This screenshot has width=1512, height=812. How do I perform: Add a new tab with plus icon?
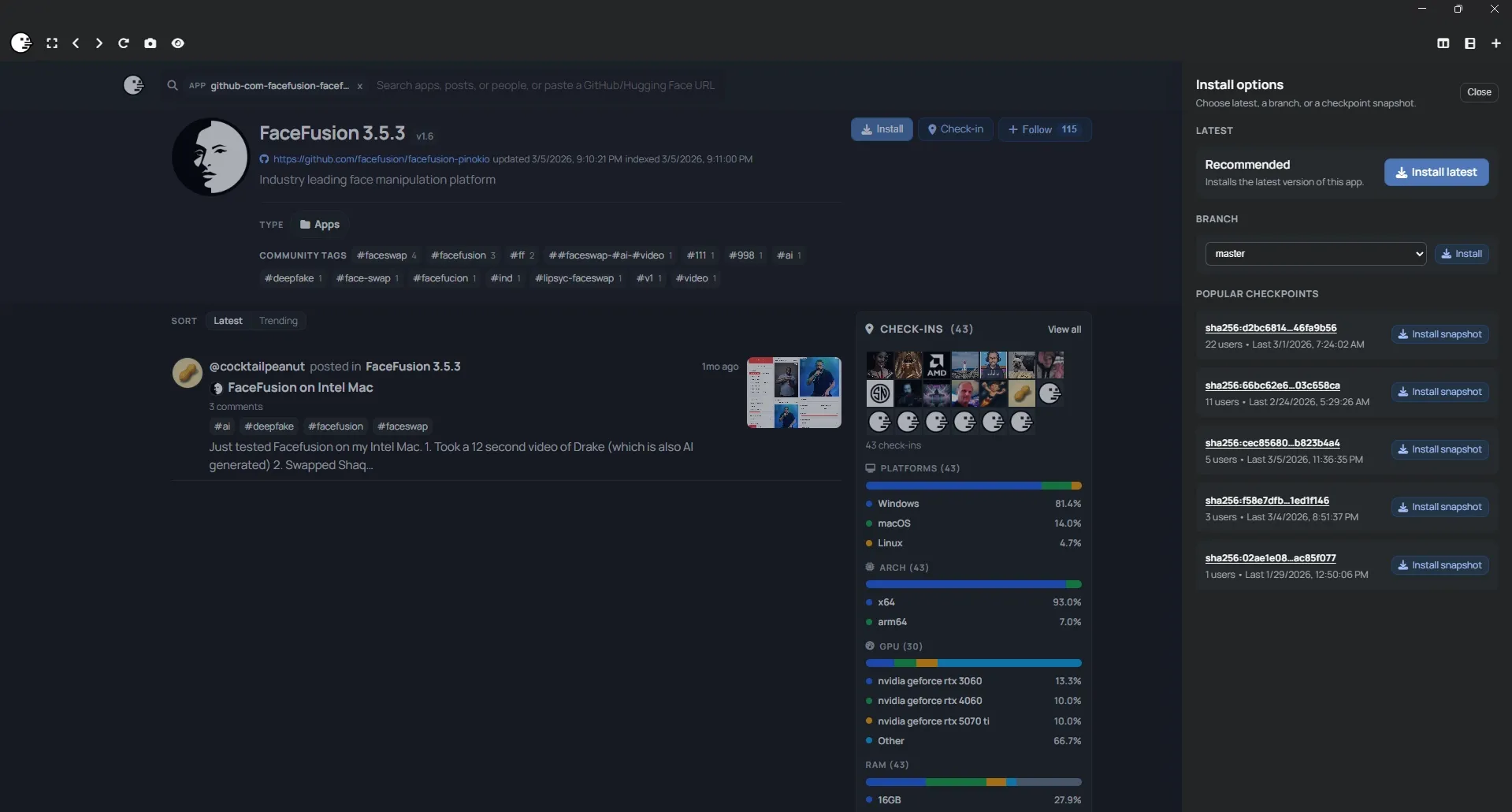(1496, 43)
